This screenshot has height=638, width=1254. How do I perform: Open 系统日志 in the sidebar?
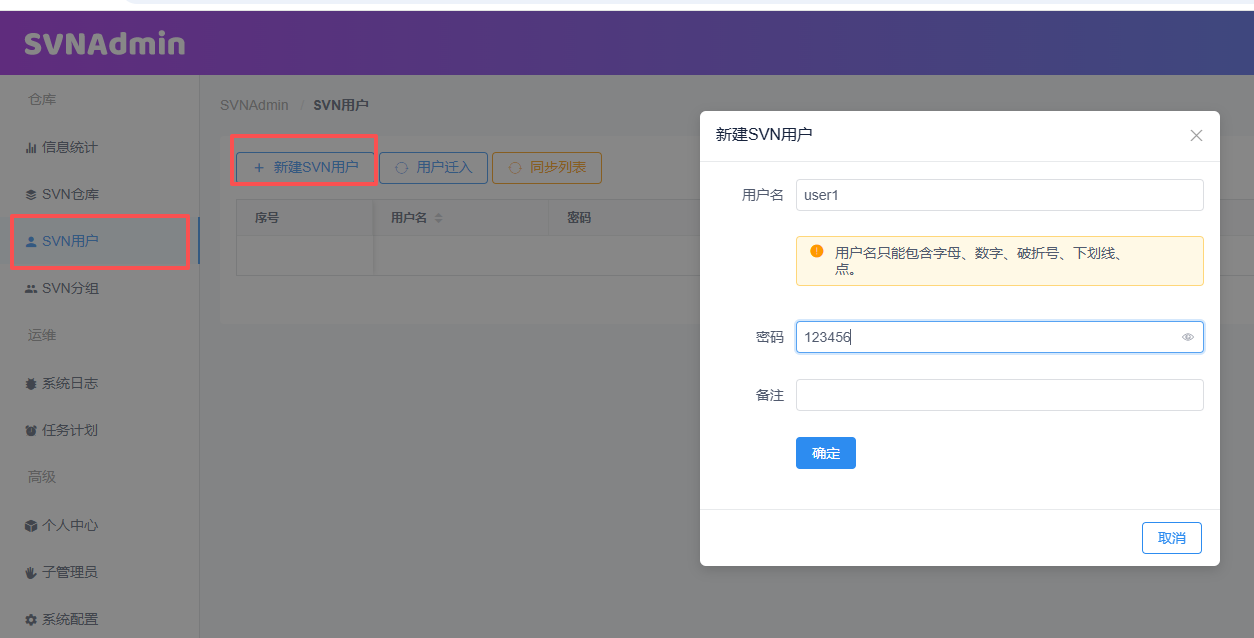pyautogui.click(x=61, y=383)
